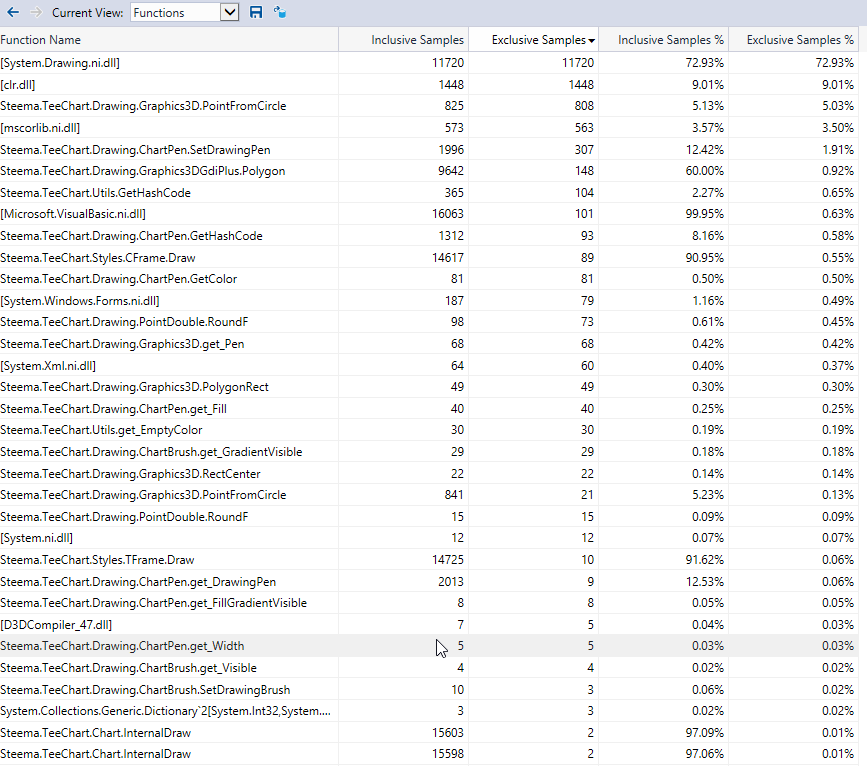Image resolution: width=867 pixels, height=766 pixels.
Task: Select the Styles.TFrame.Draw function row
Action: coord(429,560)
